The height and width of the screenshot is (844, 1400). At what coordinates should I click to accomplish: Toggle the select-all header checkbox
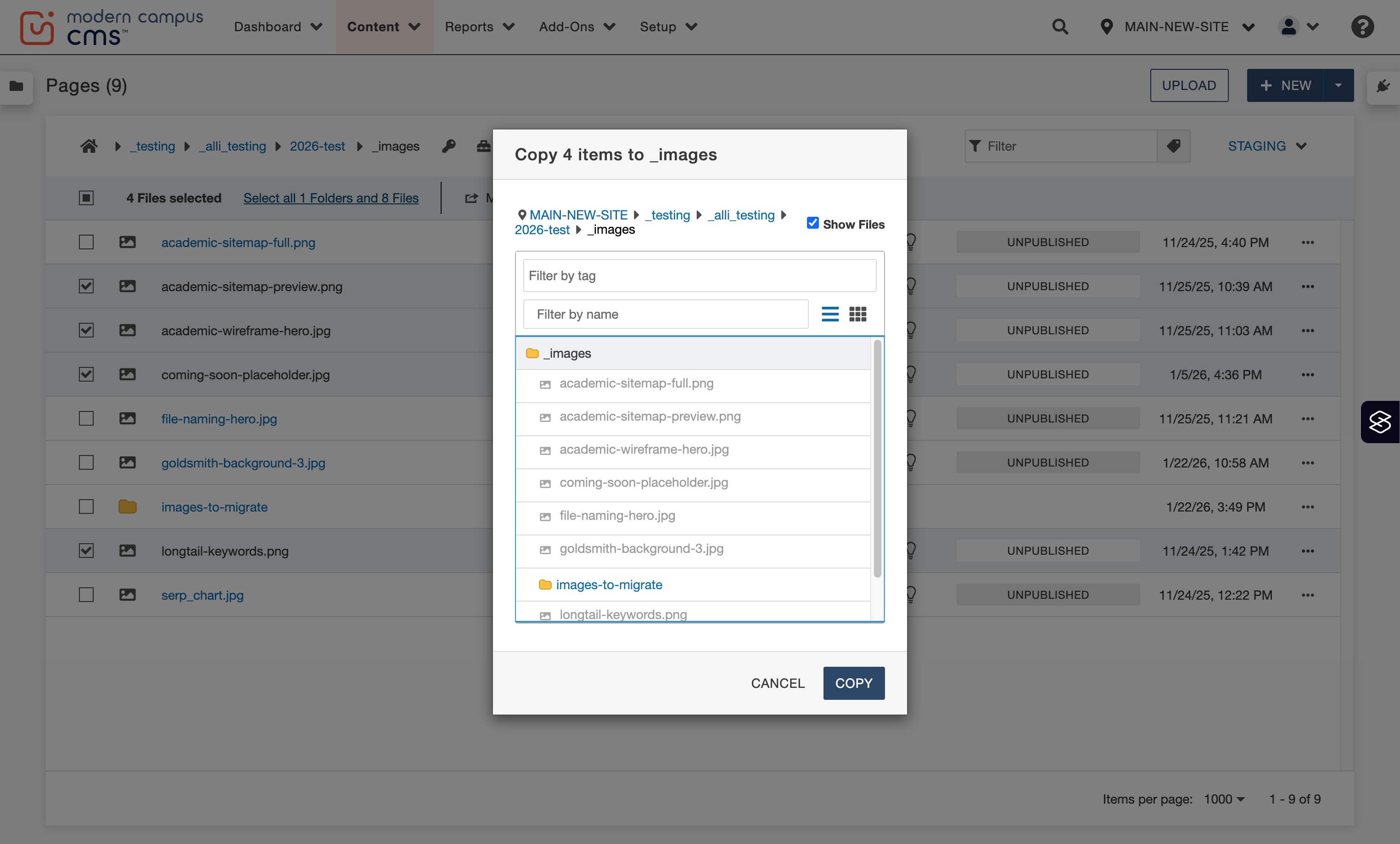[x=86, y=198]
